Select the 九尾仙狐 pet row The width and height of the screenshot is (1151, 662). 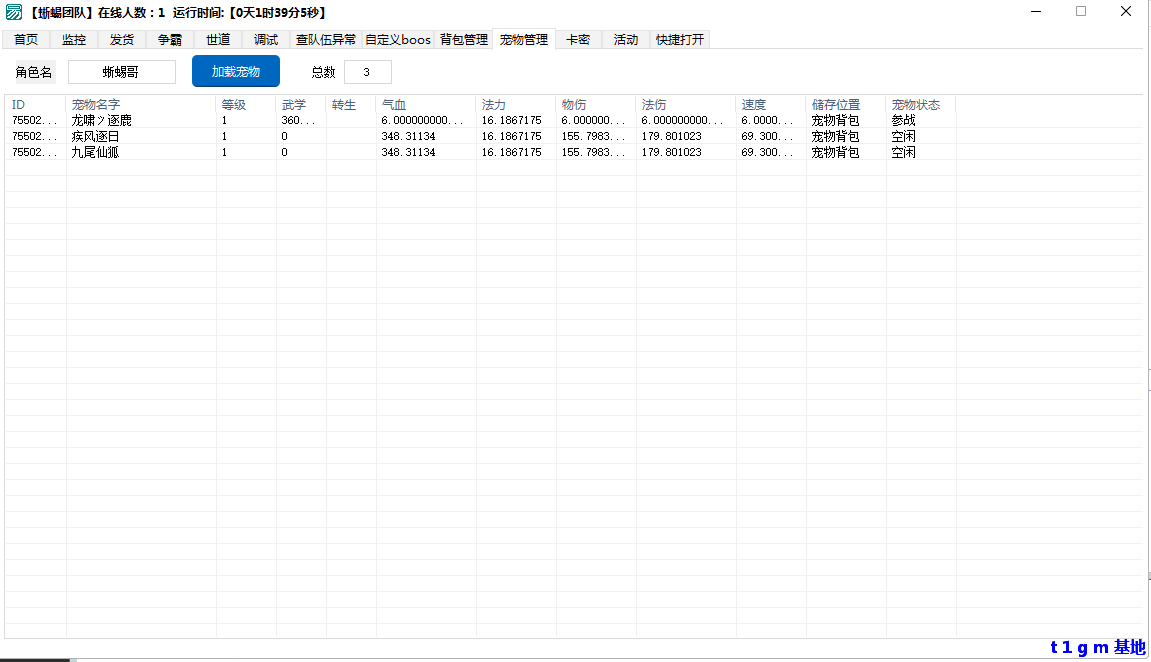click(95, 152)
